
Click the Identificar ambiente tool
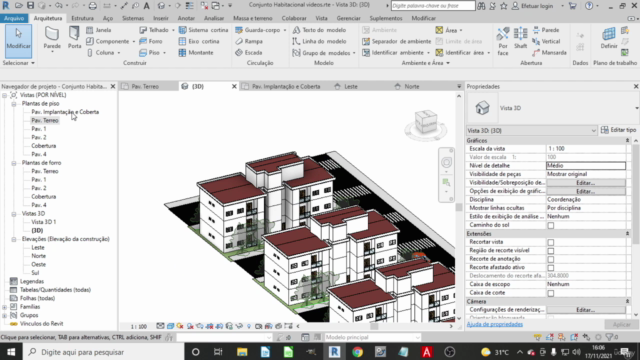pos(393,53)
